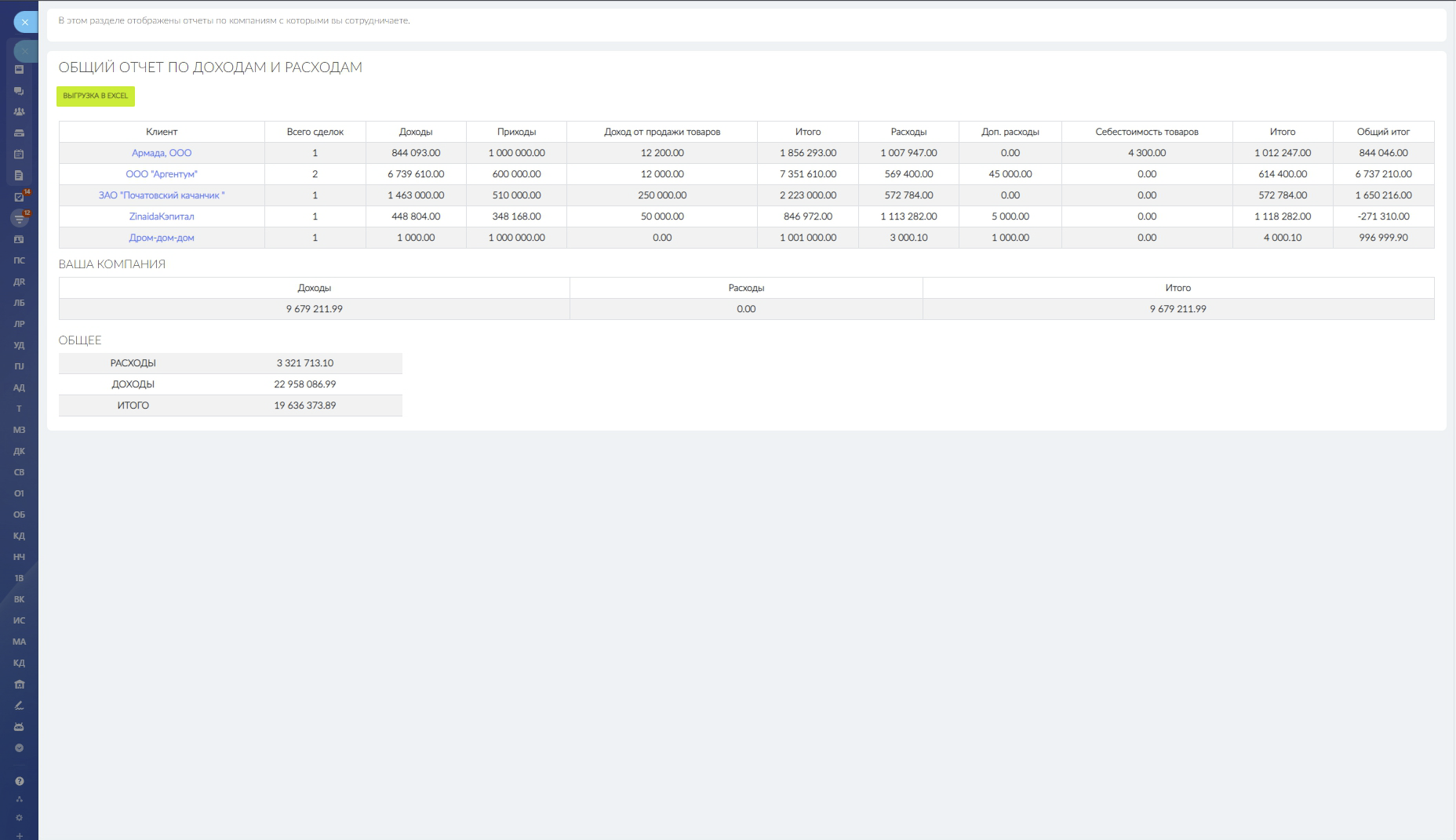This screenshot has height=840, width=1456.
Task: Open the contacts group icon in sidebar
Action: click(19, 112)
